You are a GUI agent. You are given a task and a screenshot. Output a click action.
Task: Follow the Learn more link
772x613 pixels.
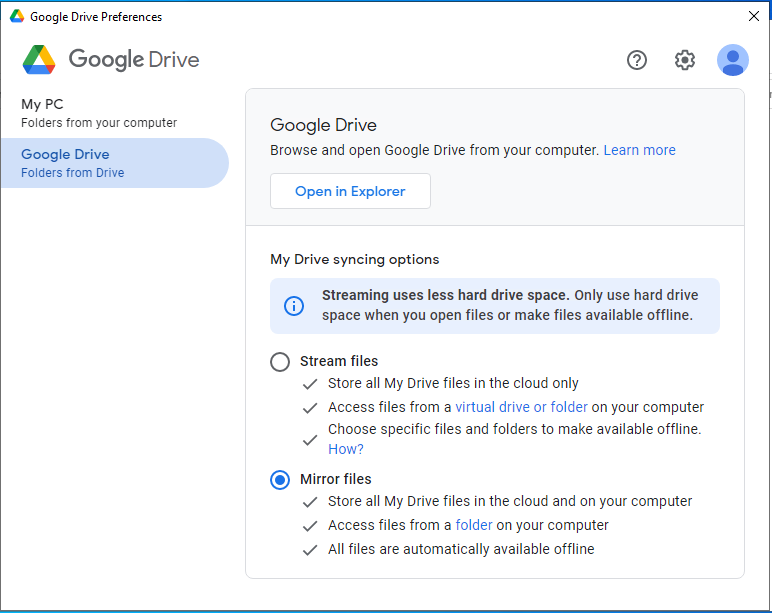(639, 150)
